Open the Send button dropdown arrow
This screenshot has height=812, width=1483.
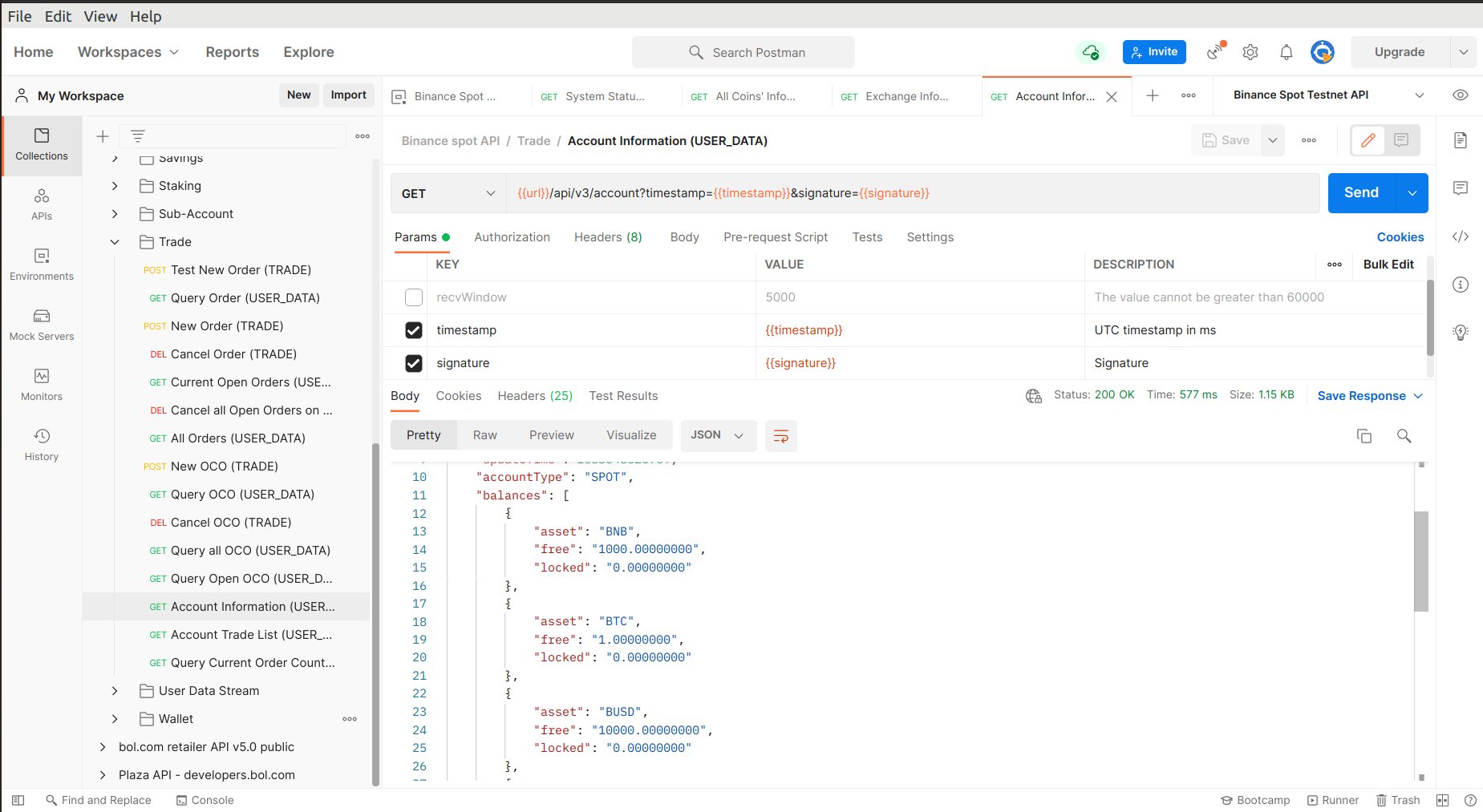1412,193
